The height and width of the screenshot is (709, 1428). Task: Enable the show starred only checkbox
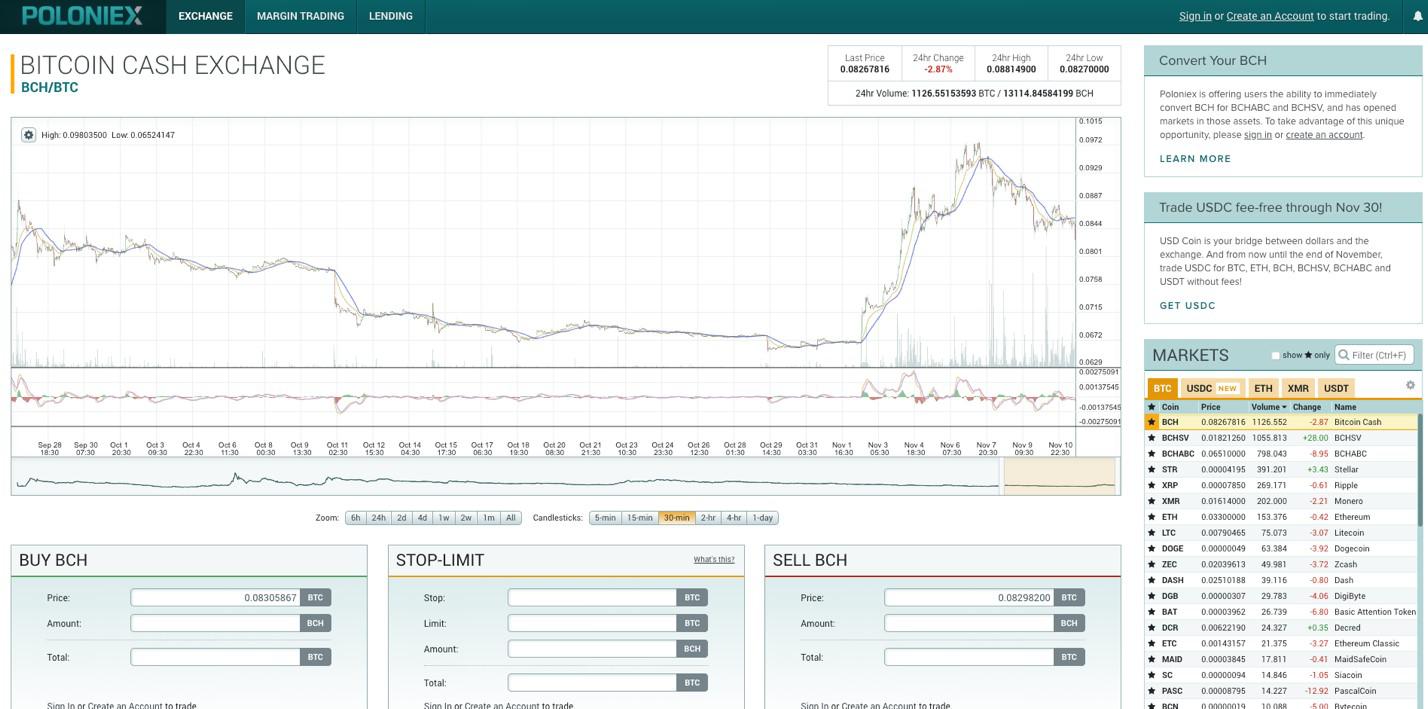tap(1275, 355)
